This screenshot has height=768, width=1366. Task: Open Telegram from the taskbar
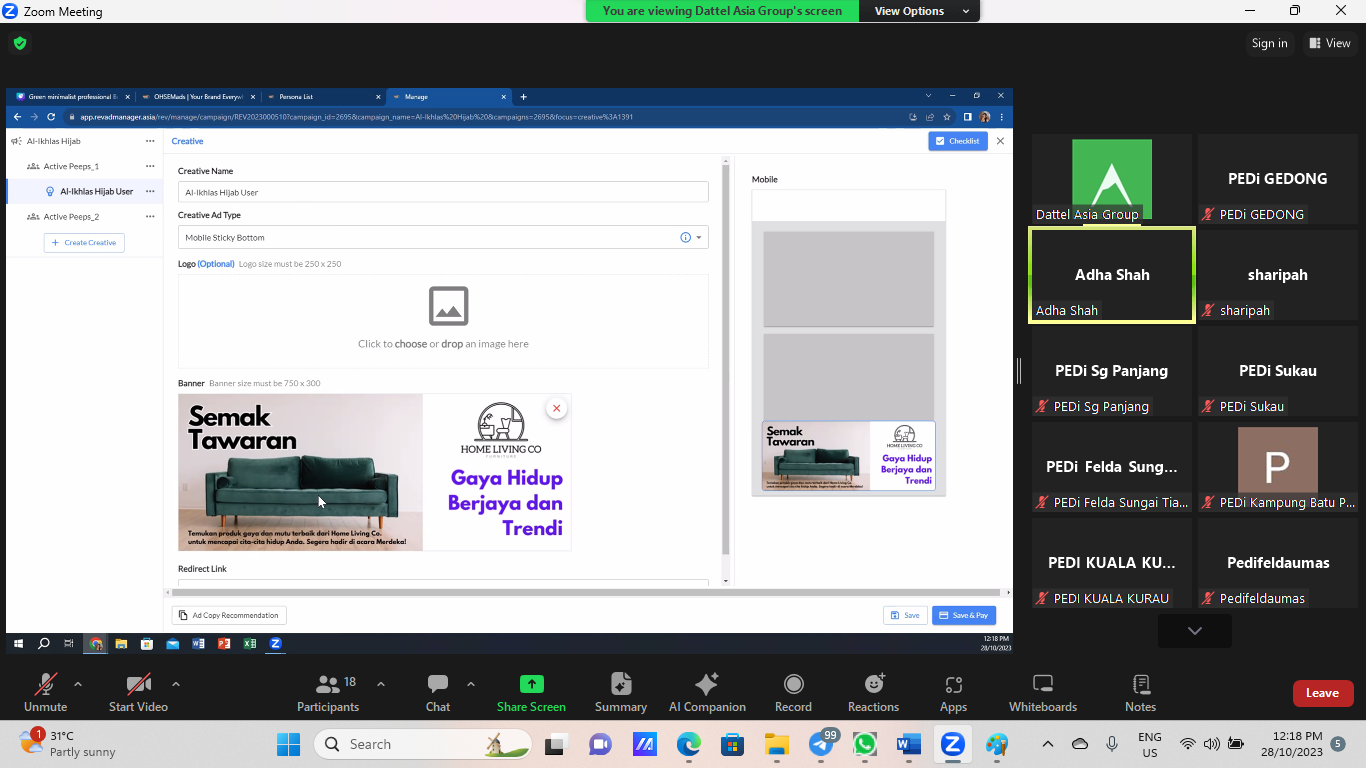click(x=822, y=744)
